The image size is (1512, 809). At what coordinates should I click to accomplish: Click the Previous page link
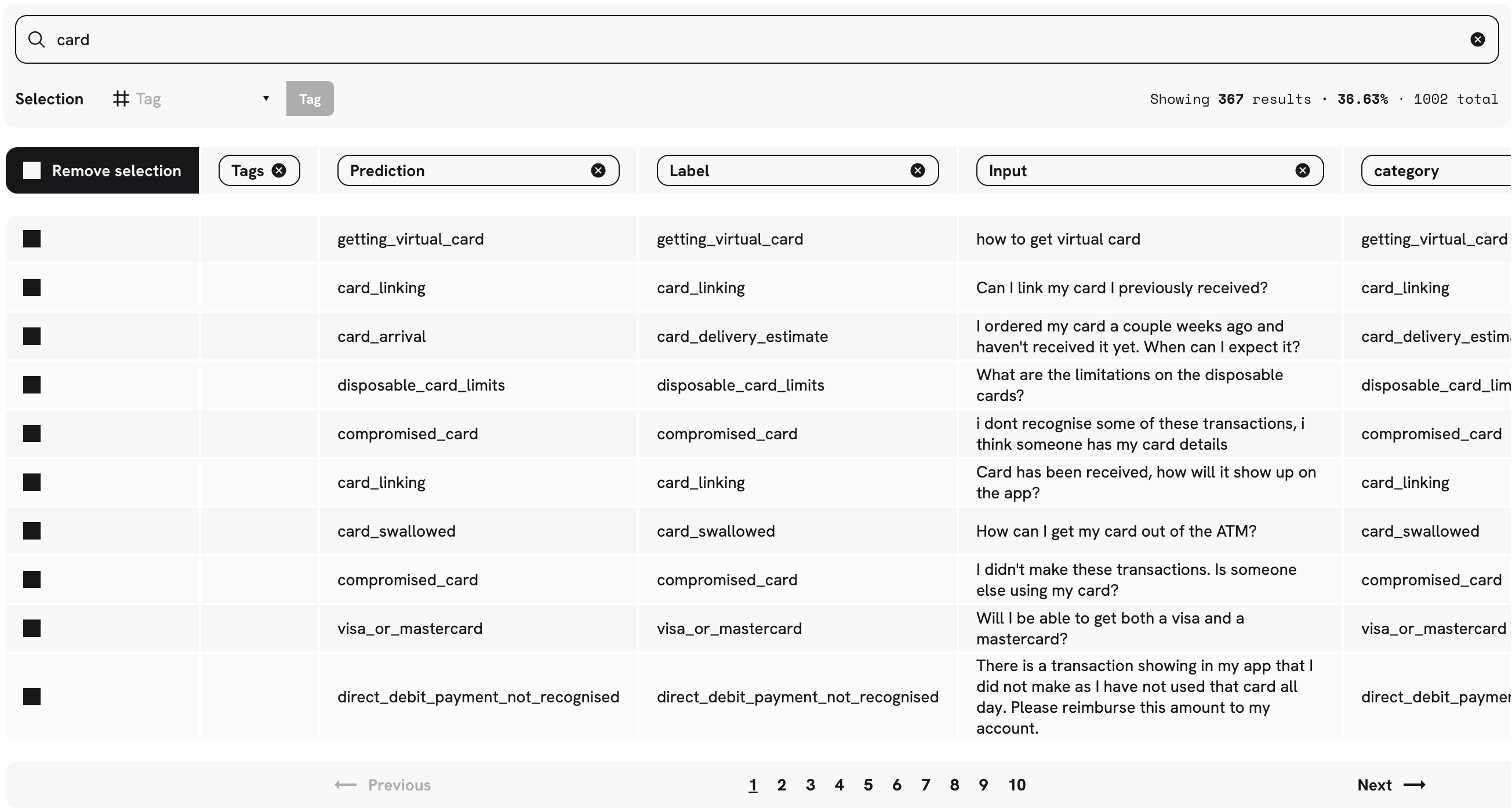point(383,784)
